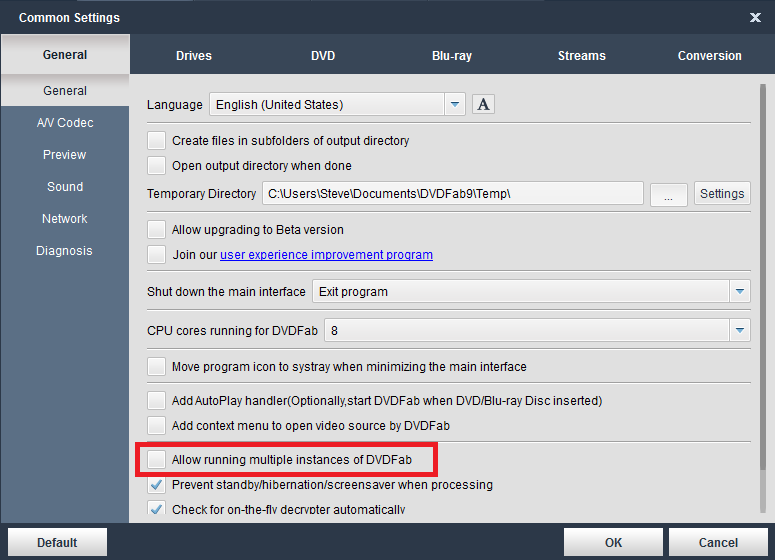Click the OK button

[x=613, y=543]
